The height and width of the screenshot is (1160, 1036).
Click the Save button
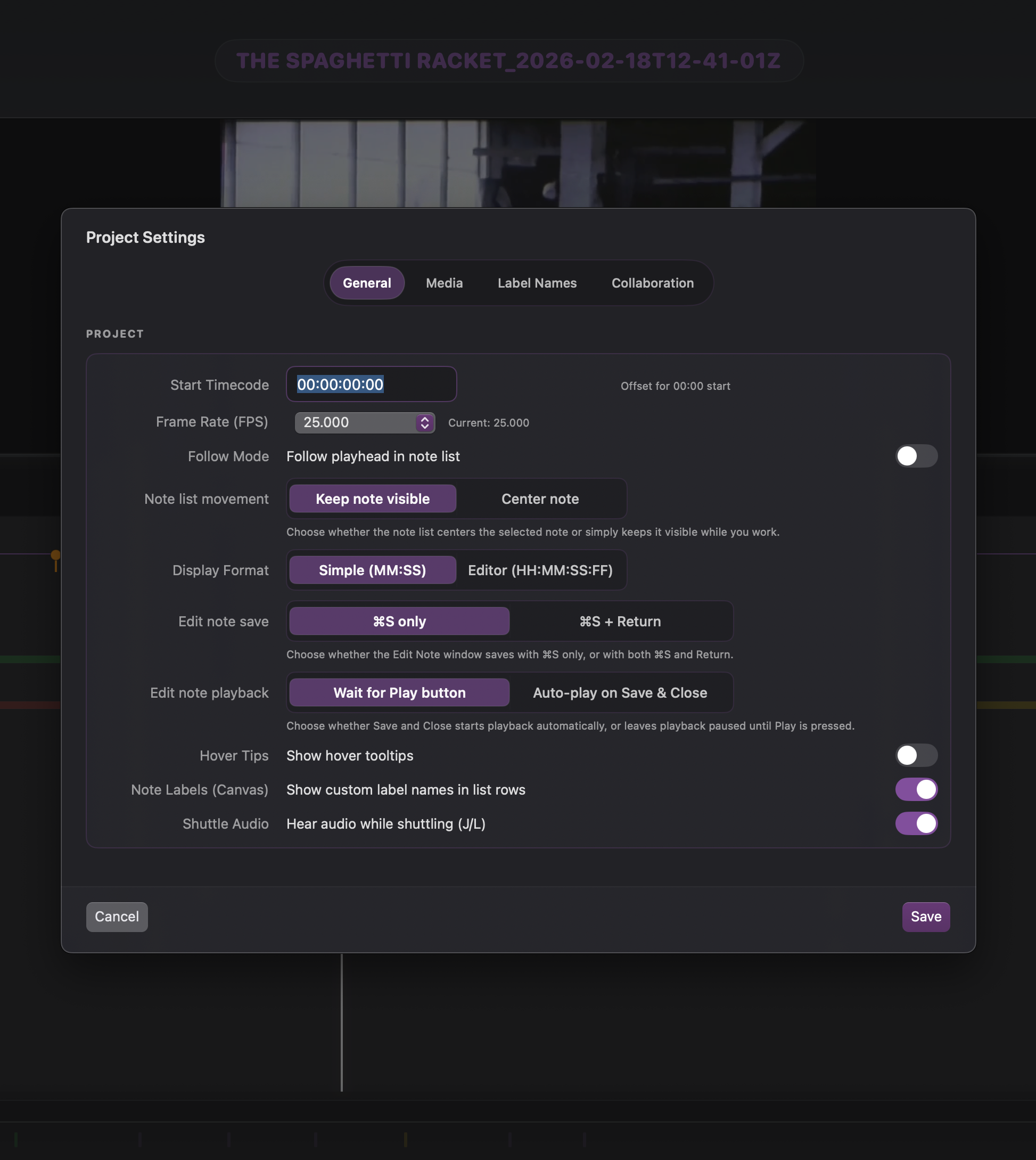click(x=926, y=917)
